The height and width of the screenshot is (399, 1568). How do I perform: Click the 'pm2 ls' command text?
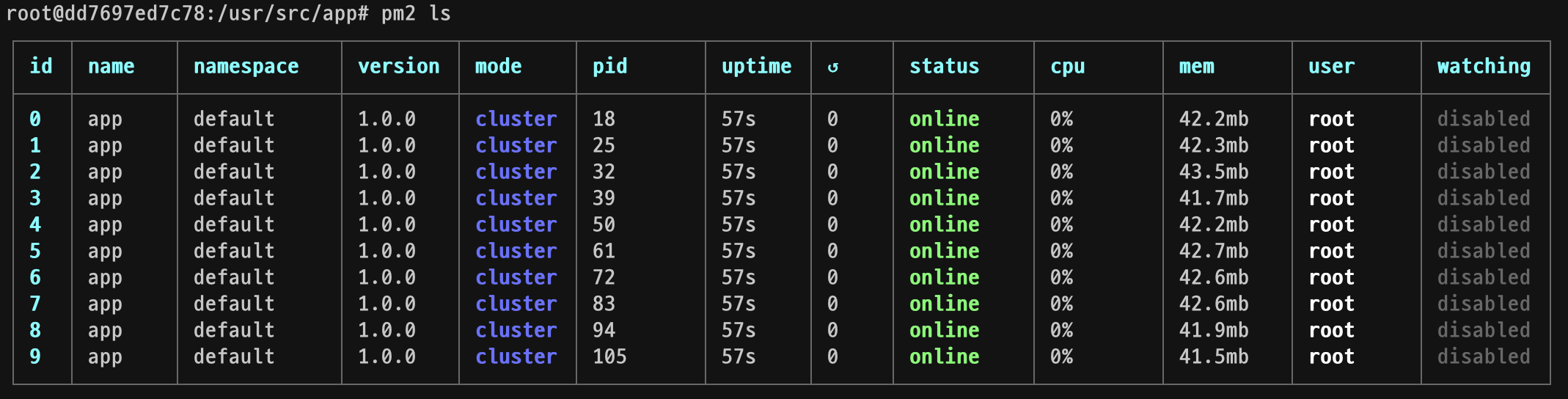click(417, 14)
